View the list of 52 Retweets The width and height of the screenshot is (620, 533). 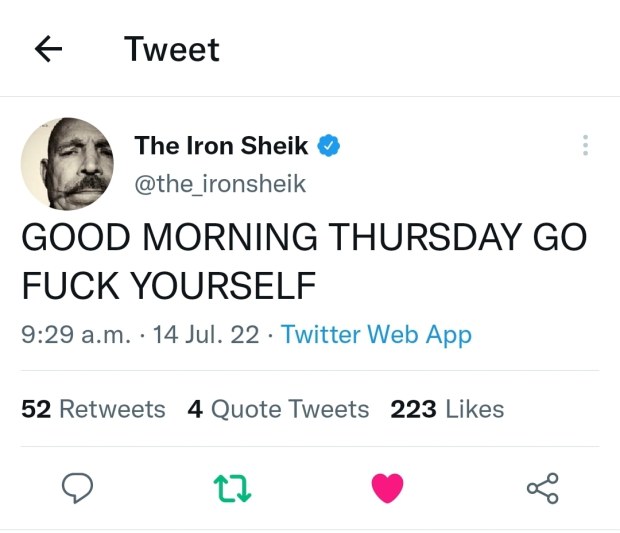(x=94, y=409)
